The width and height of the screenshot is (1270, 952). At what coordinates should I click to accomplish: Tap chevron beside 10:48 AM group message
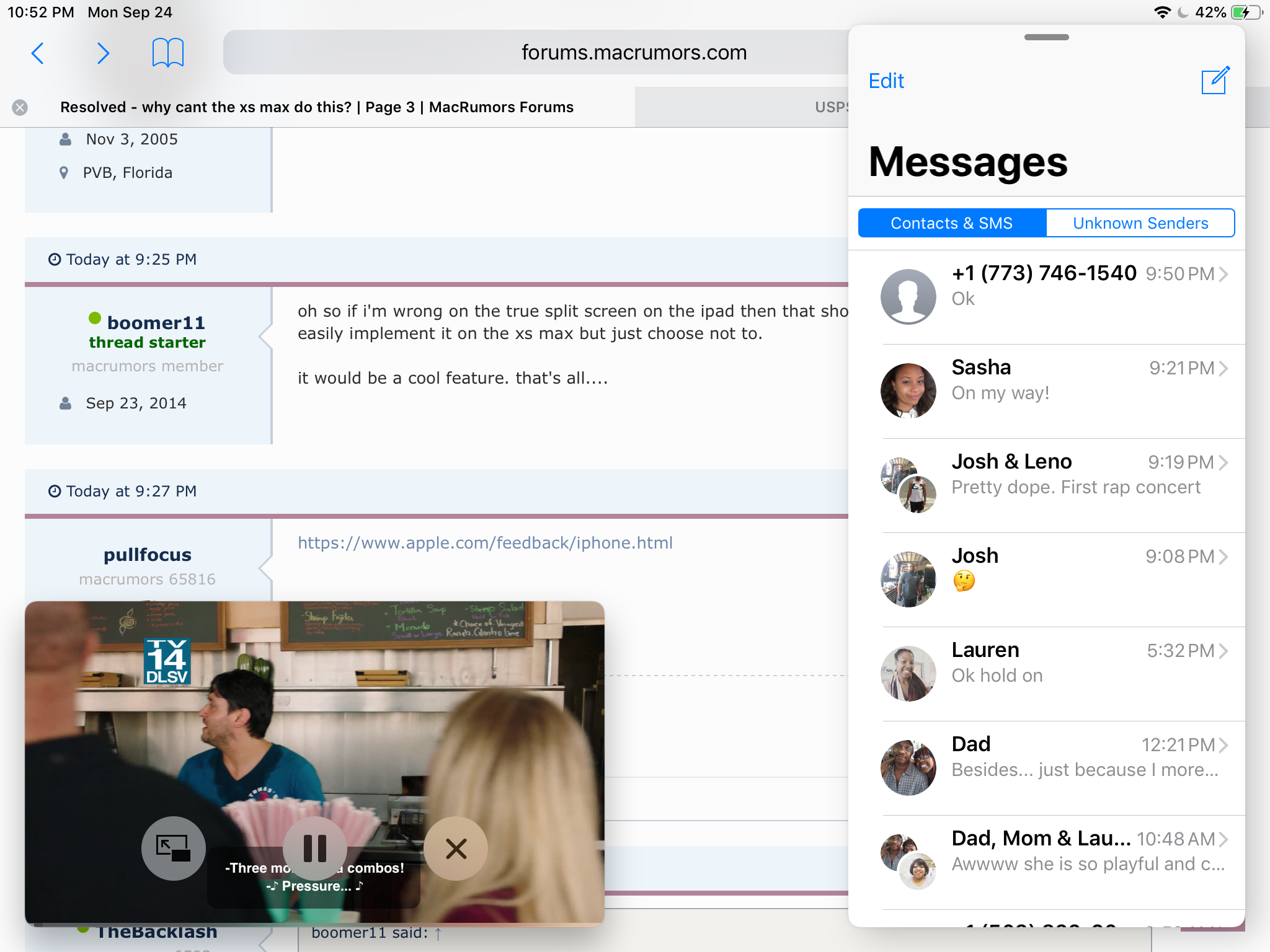tap(1223, 839)
